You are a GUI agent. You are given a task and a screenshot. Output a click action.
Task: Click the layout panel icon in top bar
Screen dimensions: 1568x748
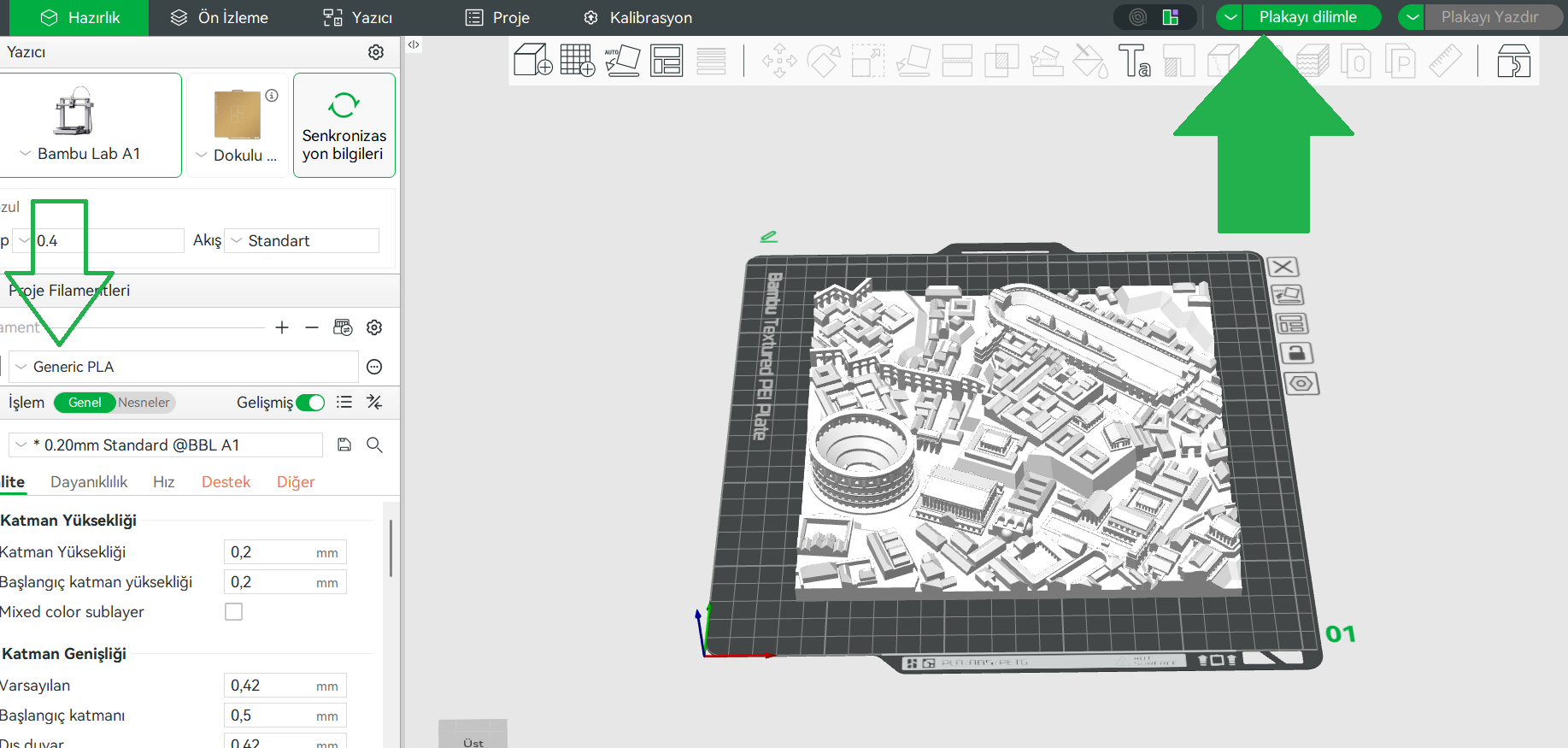coord(1171,17)
